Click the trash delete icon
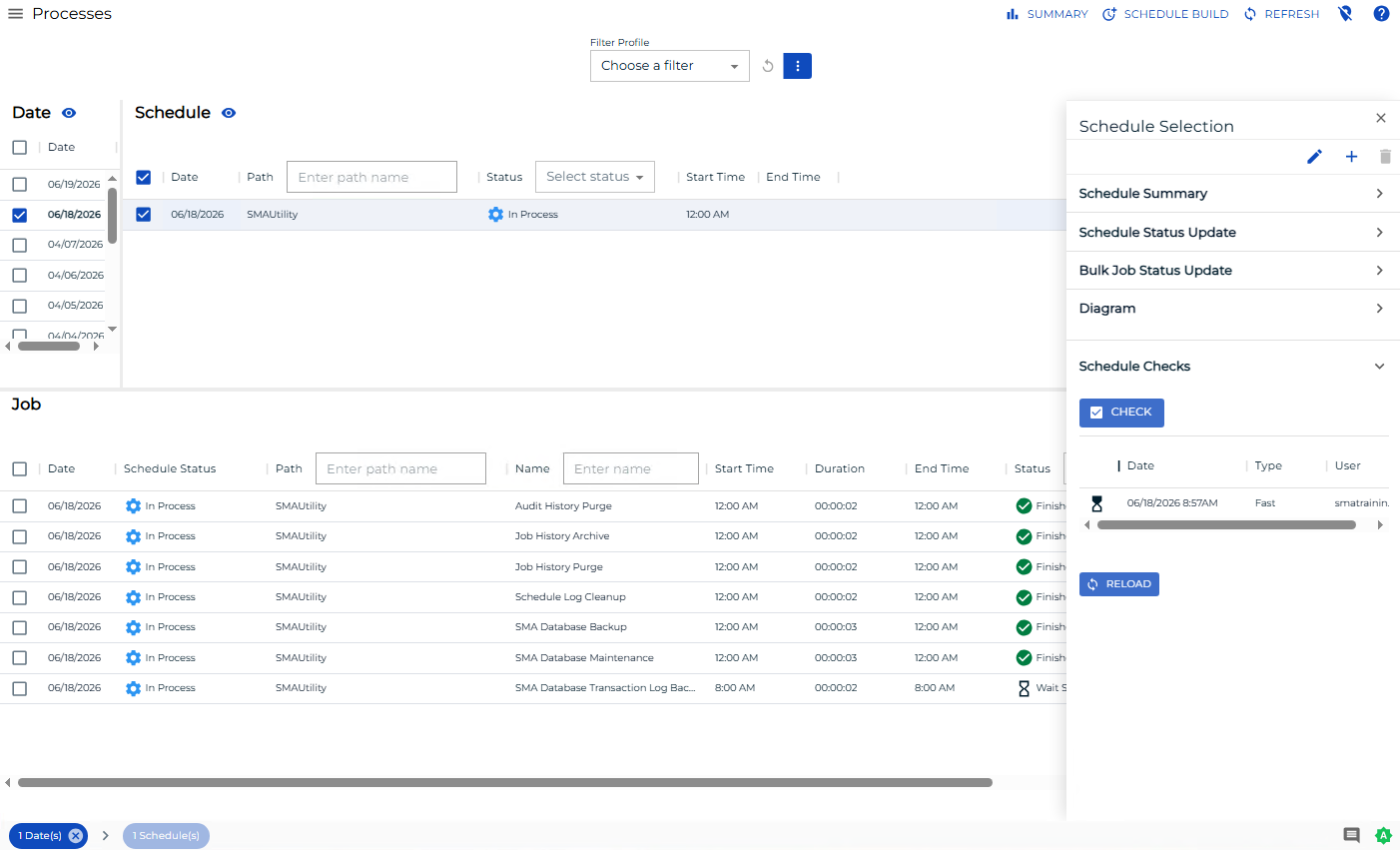 pos(1385,157)
